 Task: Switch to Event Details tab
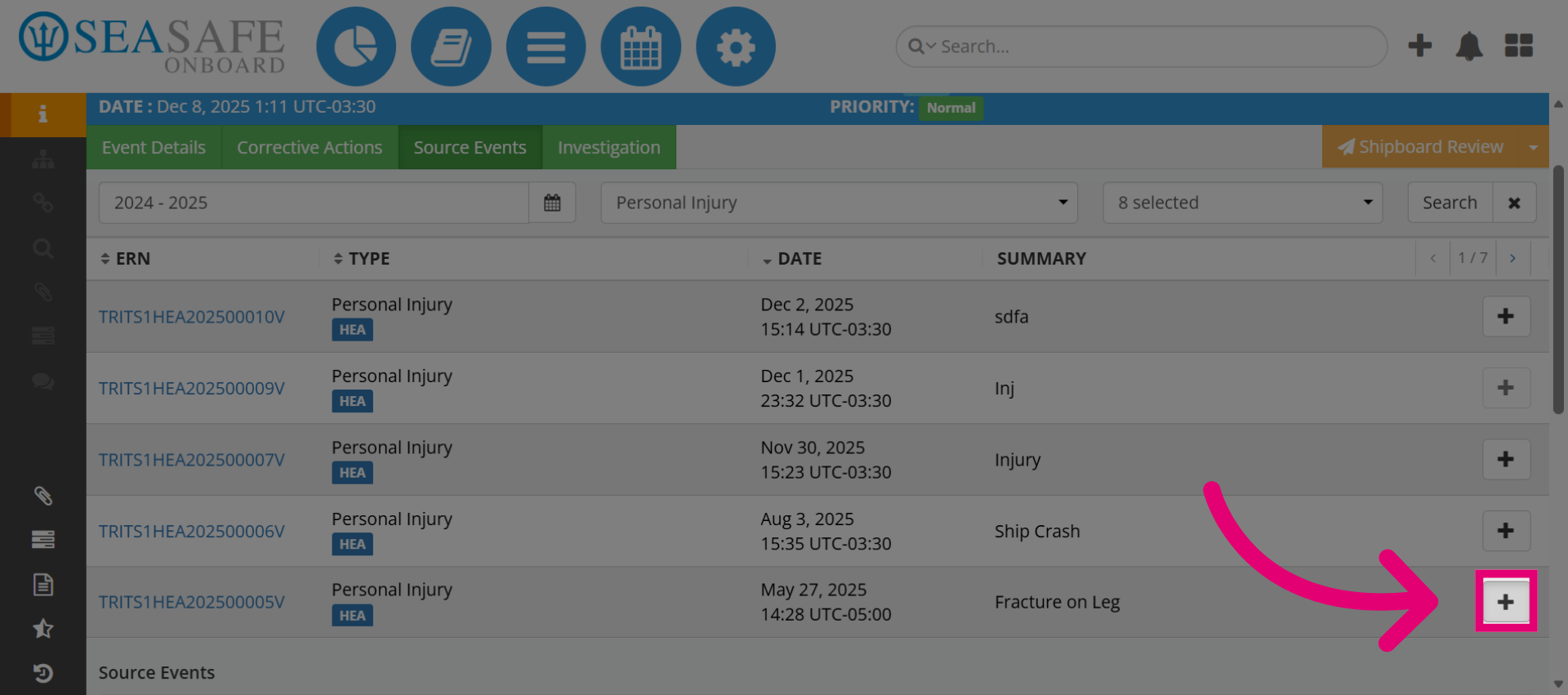click(x=154, y=147)
